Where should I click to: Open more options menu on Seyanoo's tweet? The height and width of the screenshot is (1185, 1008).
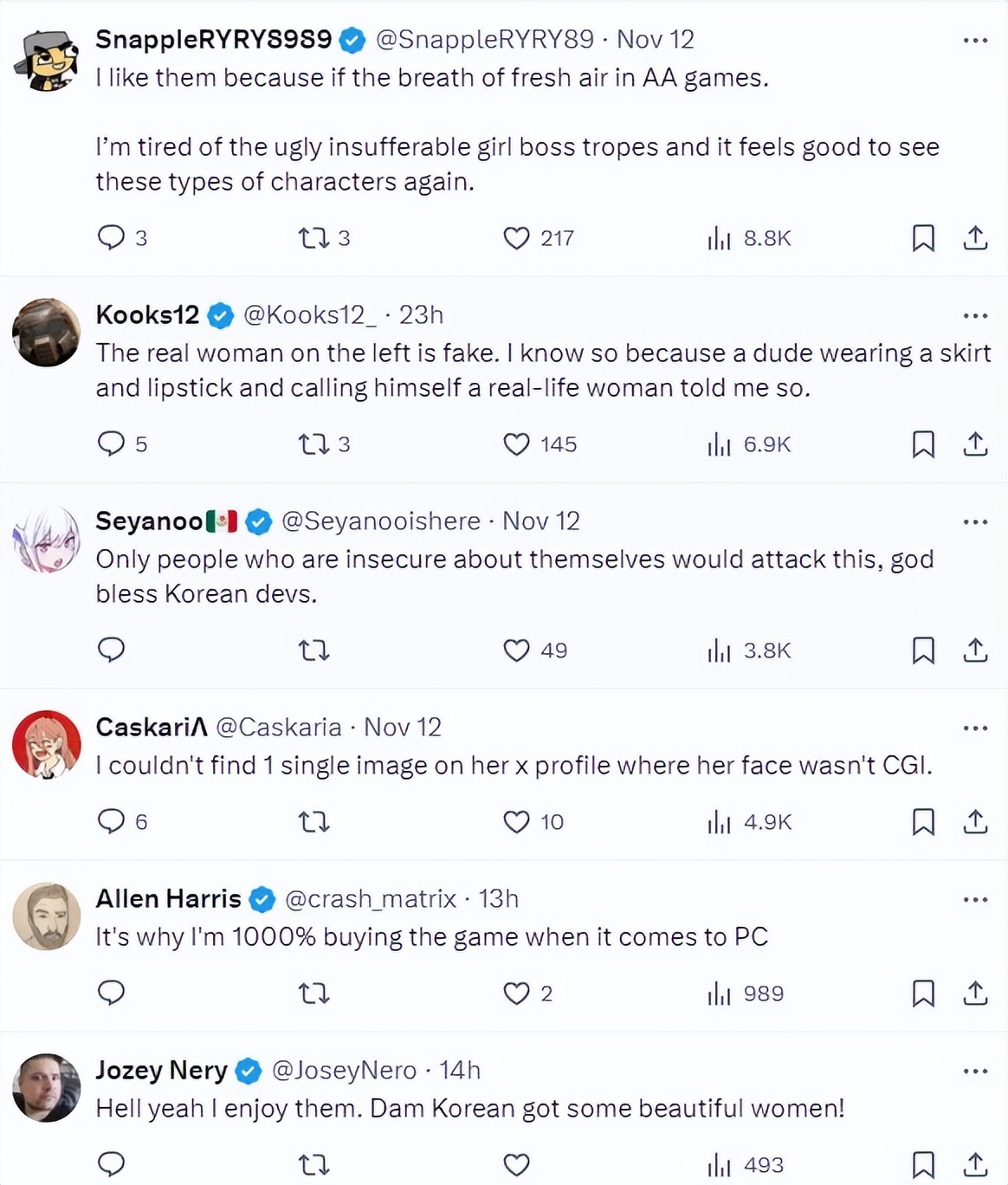click(x=975, y=521)
